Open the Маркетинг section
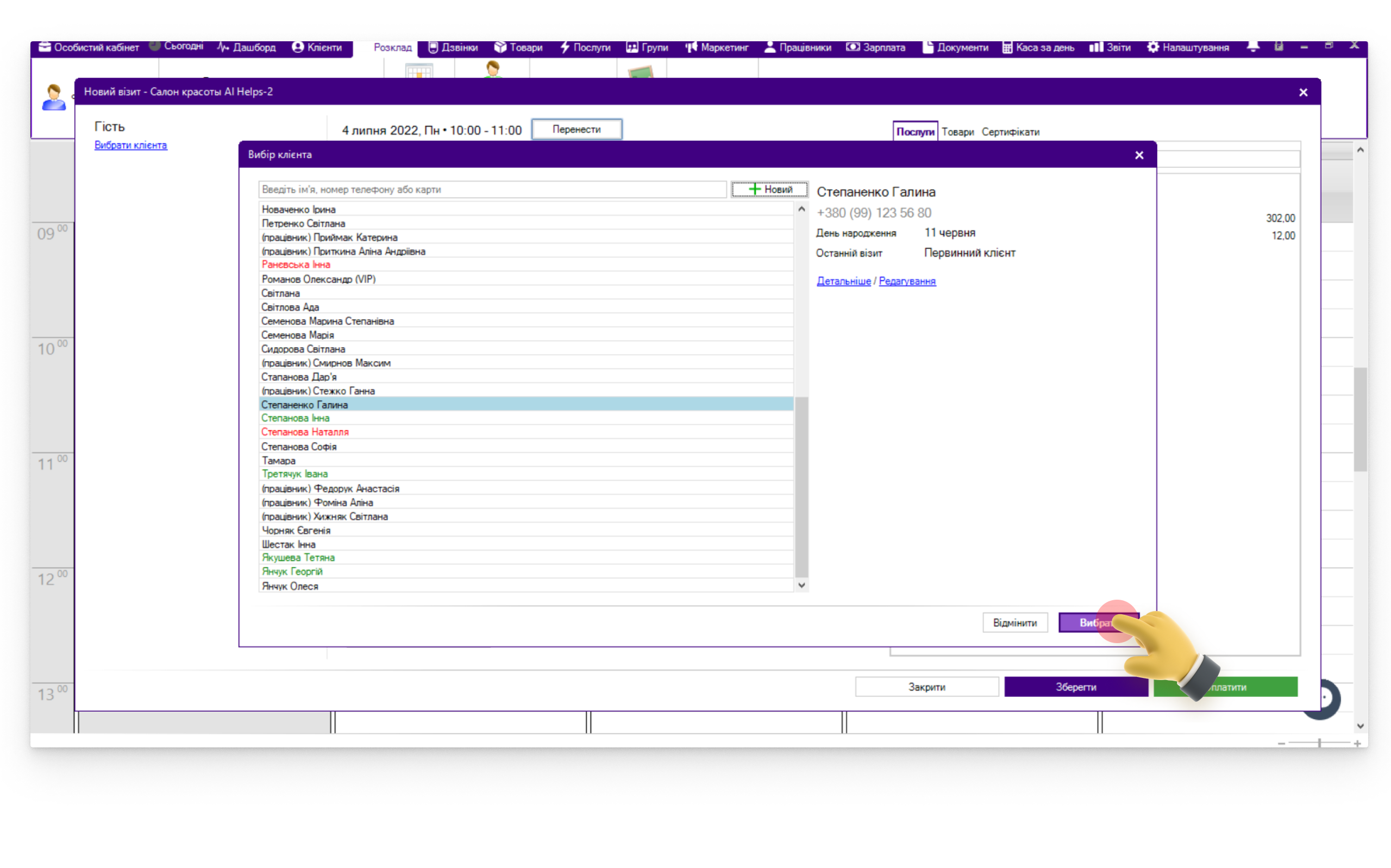The image size is (1391, 868). coord(717,48)
